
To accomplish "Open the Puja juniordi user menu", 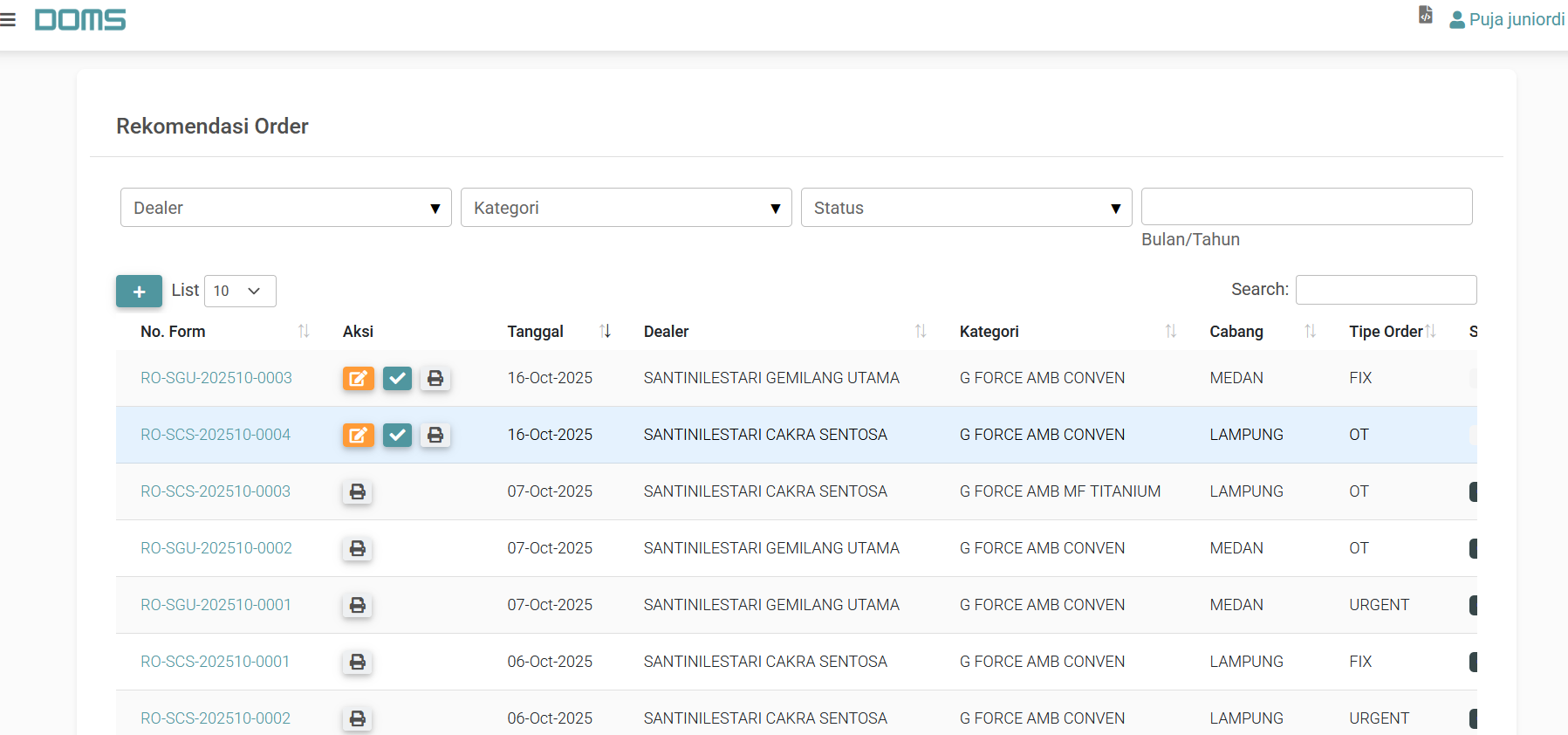I will click(1506, 19).
